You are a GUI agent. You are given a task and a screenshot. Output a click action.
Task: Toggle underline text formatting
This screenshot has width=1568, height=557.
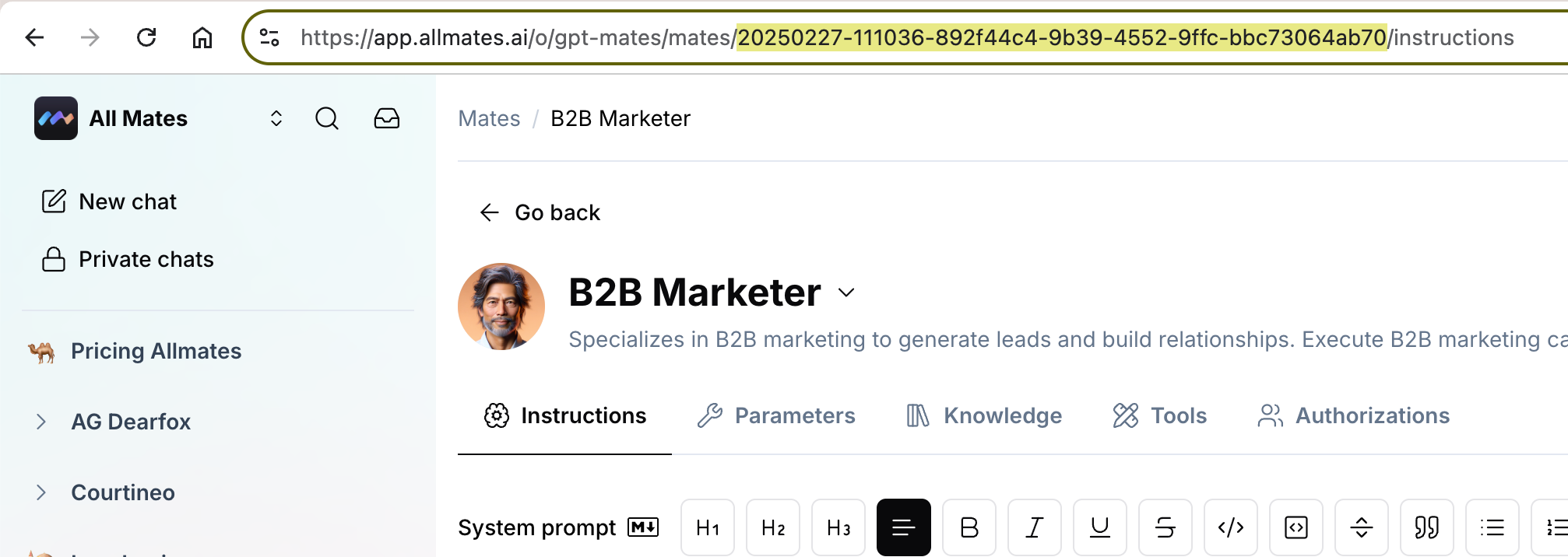pos(1100,527)
